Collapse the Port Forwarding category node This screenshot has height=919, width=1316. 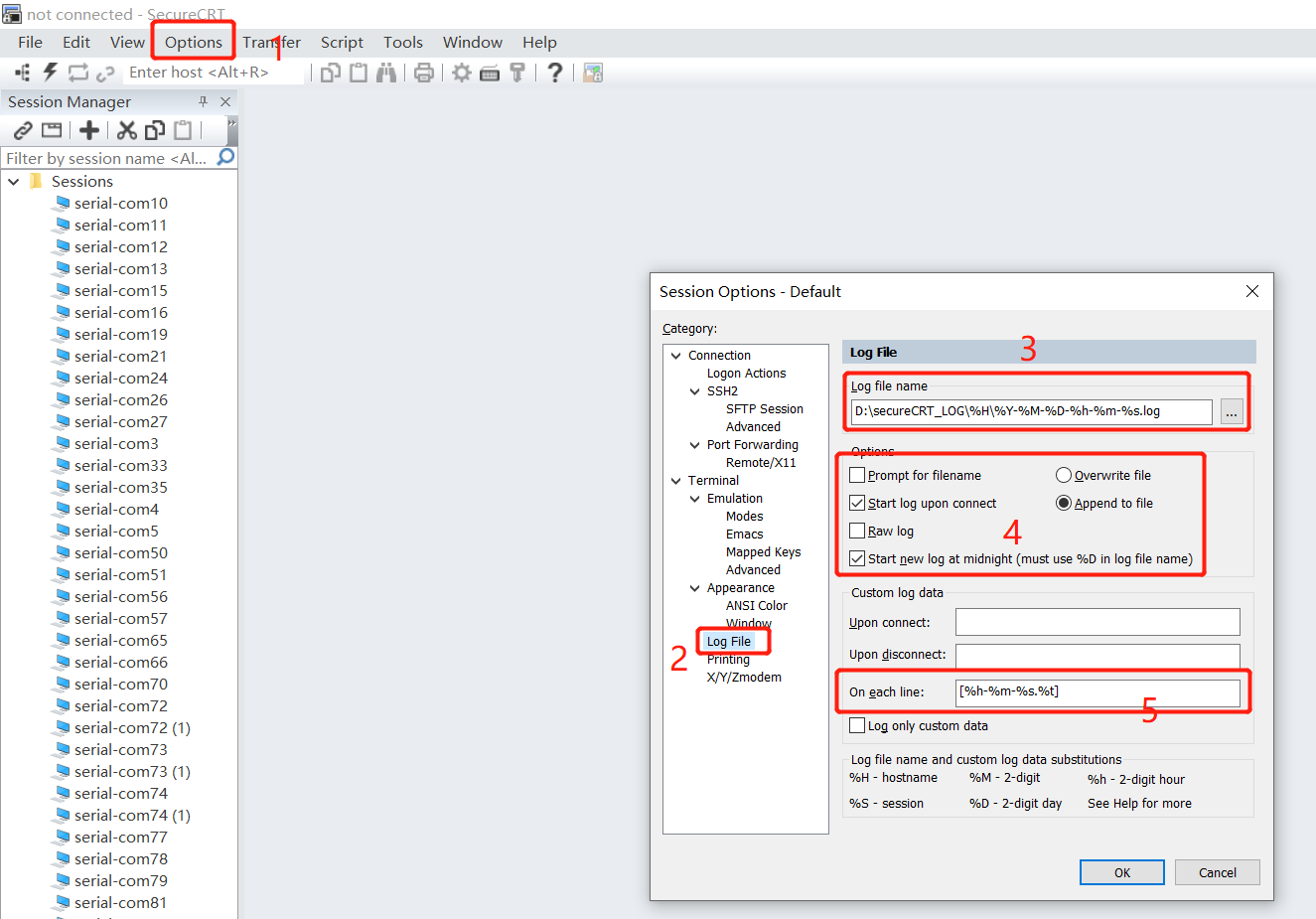tap(695, 445)
